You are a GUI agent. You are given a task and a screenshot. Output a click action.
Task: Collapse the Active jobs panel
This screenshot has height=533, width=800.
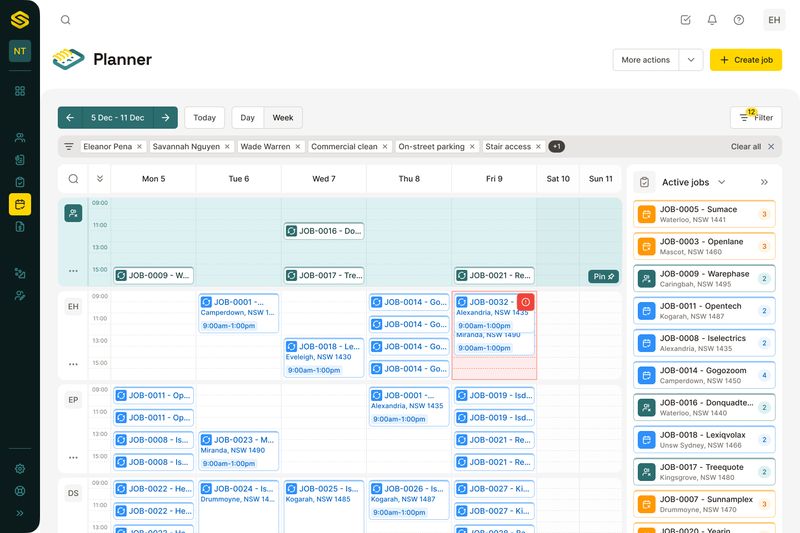764,182
